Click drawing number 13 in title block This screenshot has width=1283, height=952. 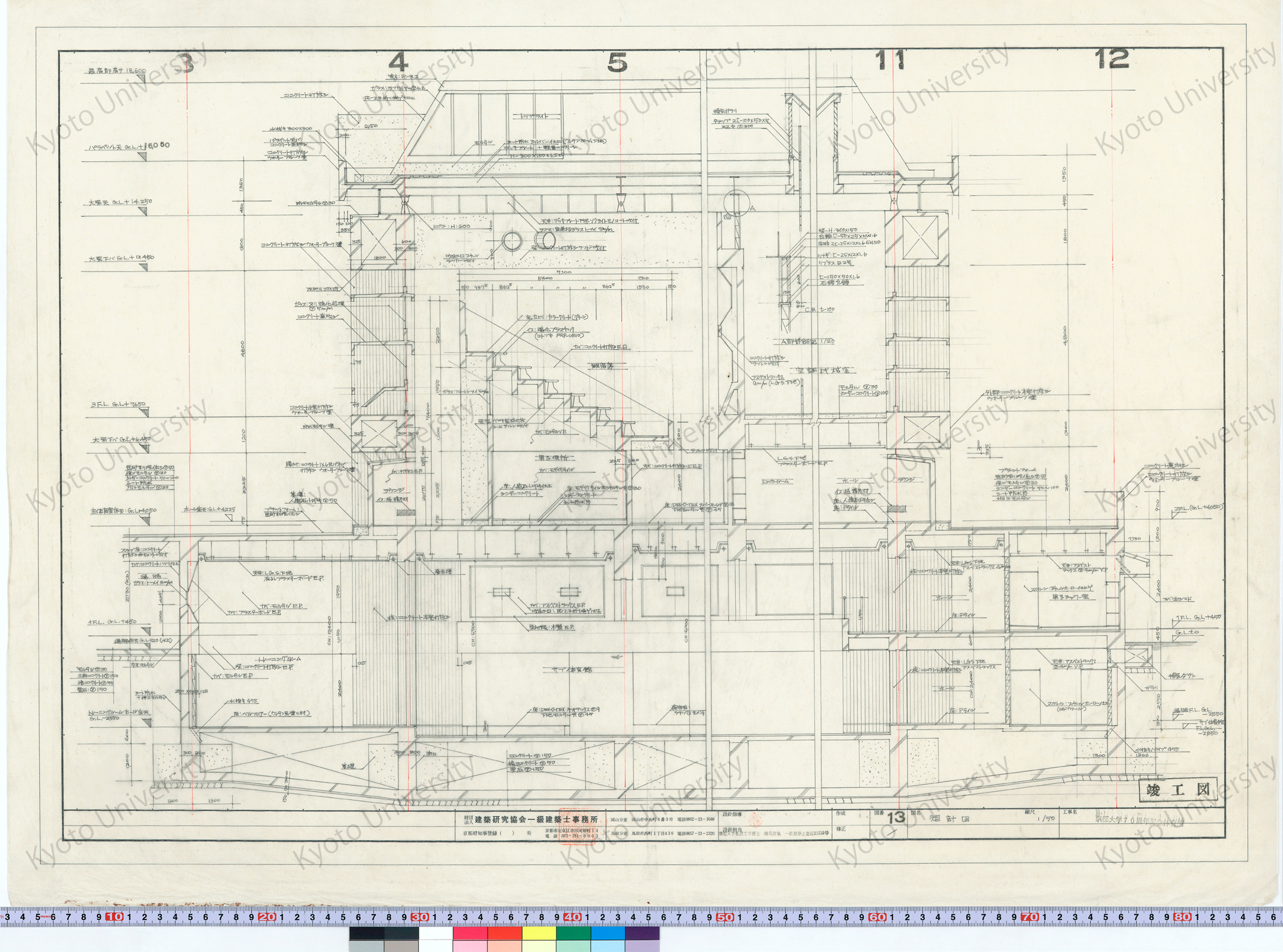pyautogui.click(x=896, y=818)
